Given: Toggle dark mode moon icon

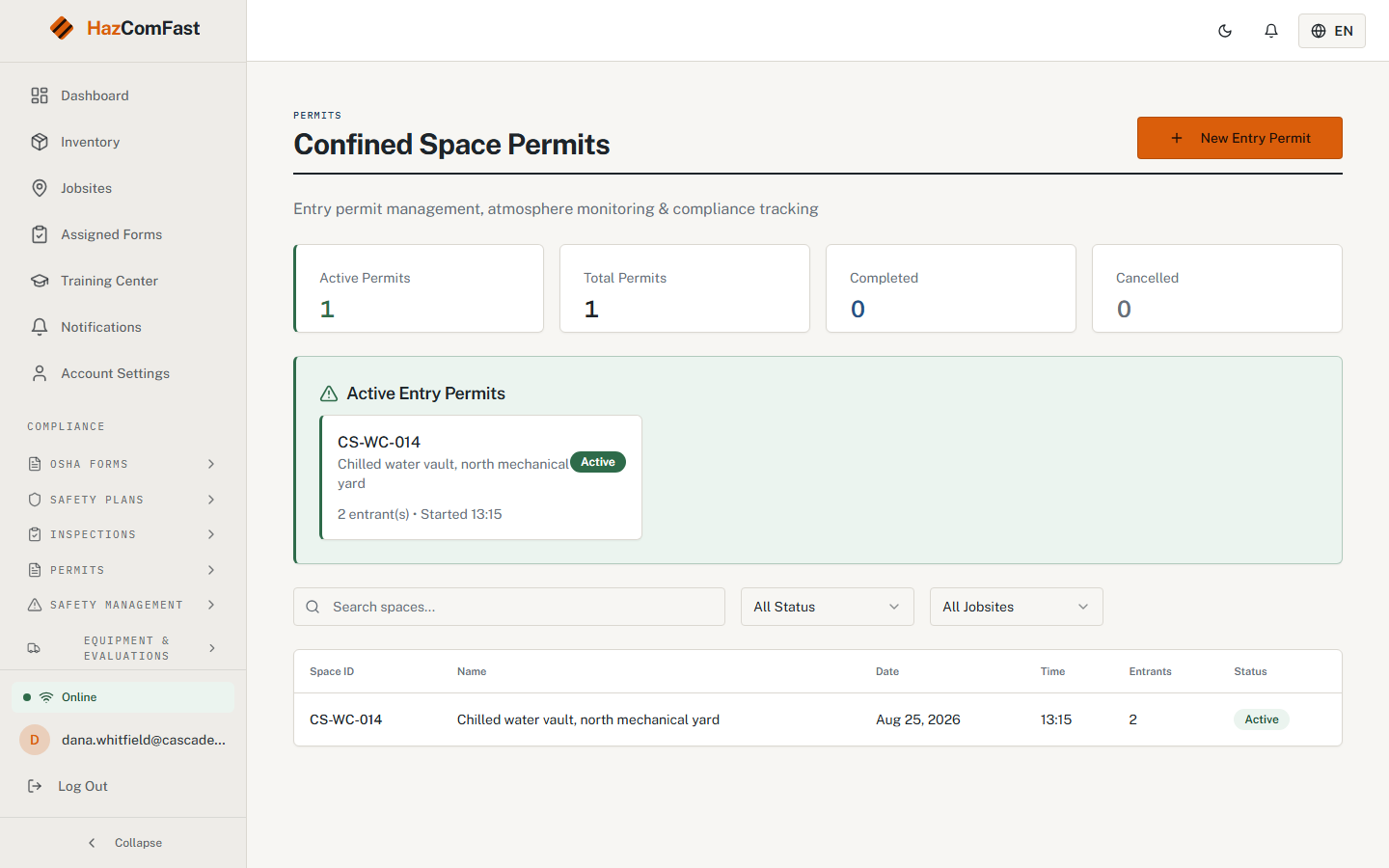Looking at the screenshot, I should pyautogui.click(x=1225, y=31).
